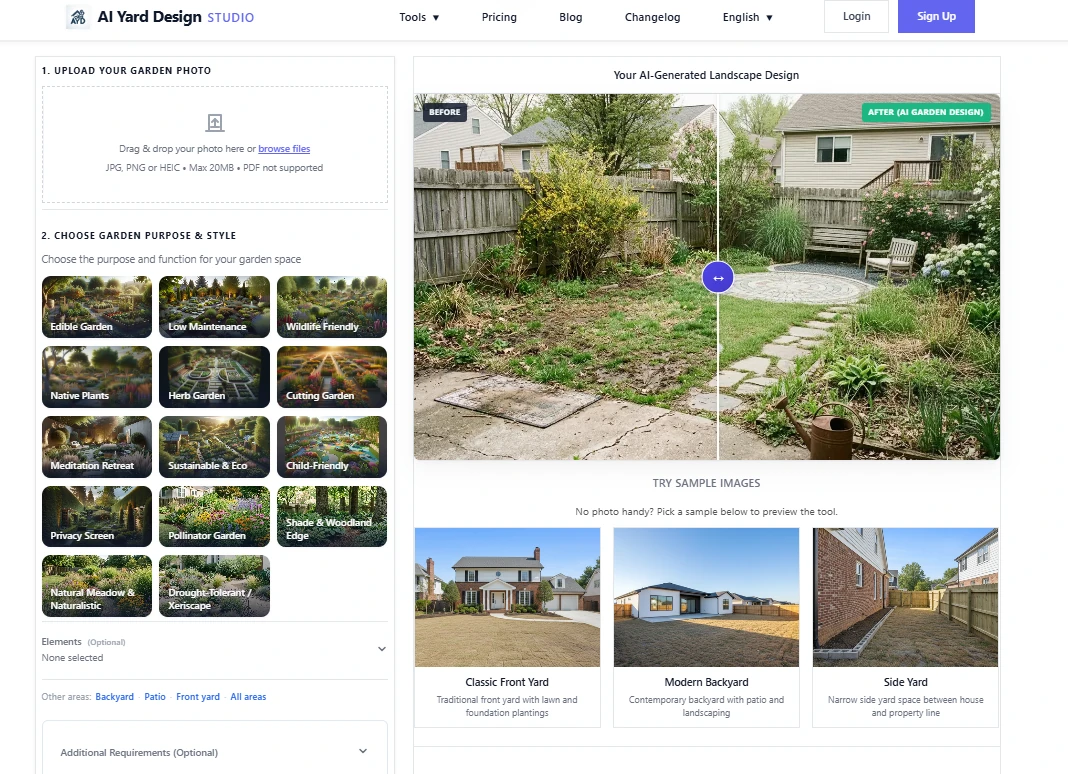Click the upload icon in the drop zone

(x=215, y=123)
